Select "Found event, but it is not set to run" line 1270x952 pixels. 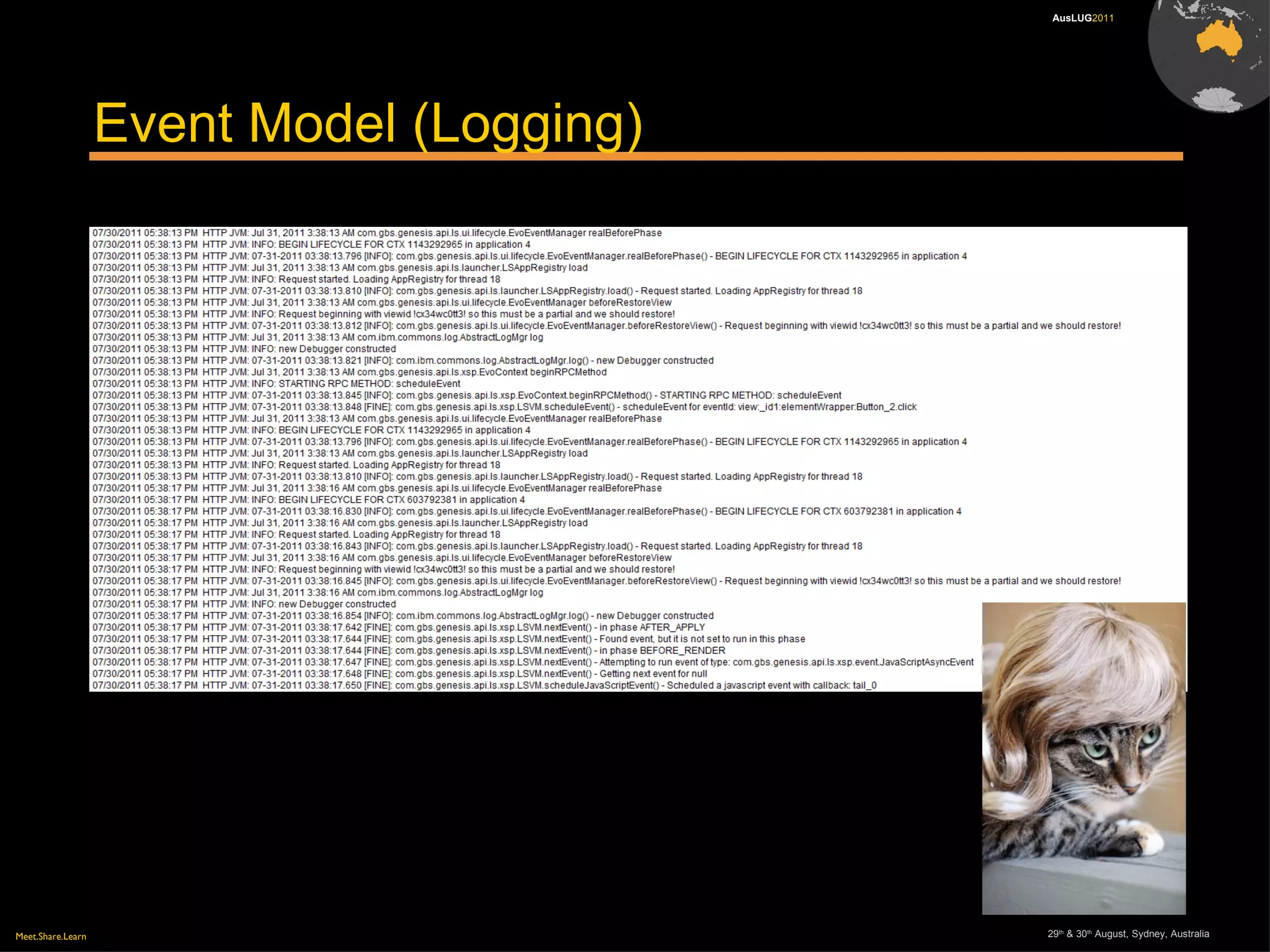coord(449,639)
